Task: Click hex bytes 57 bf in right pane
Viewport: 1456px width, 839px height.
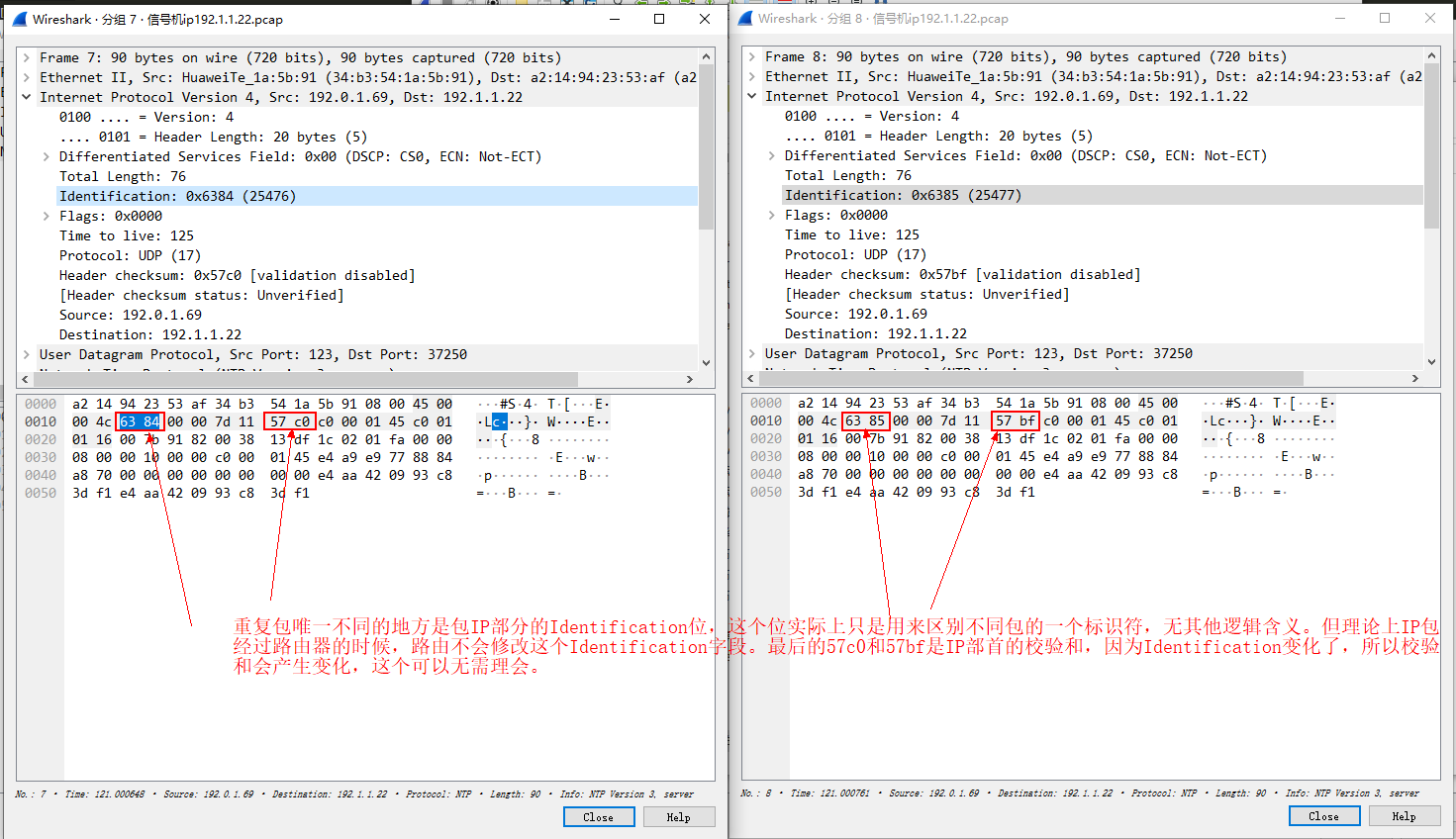Action: (1016, 420)
